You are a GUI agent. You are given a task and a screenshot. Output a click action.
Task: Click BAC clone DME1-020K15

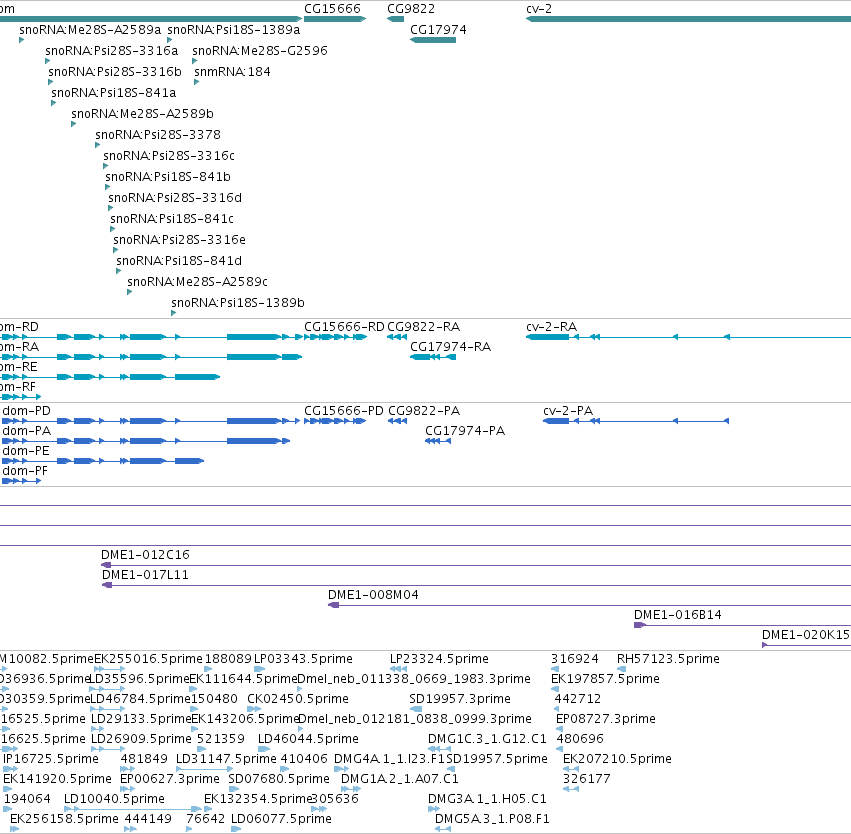806,645
